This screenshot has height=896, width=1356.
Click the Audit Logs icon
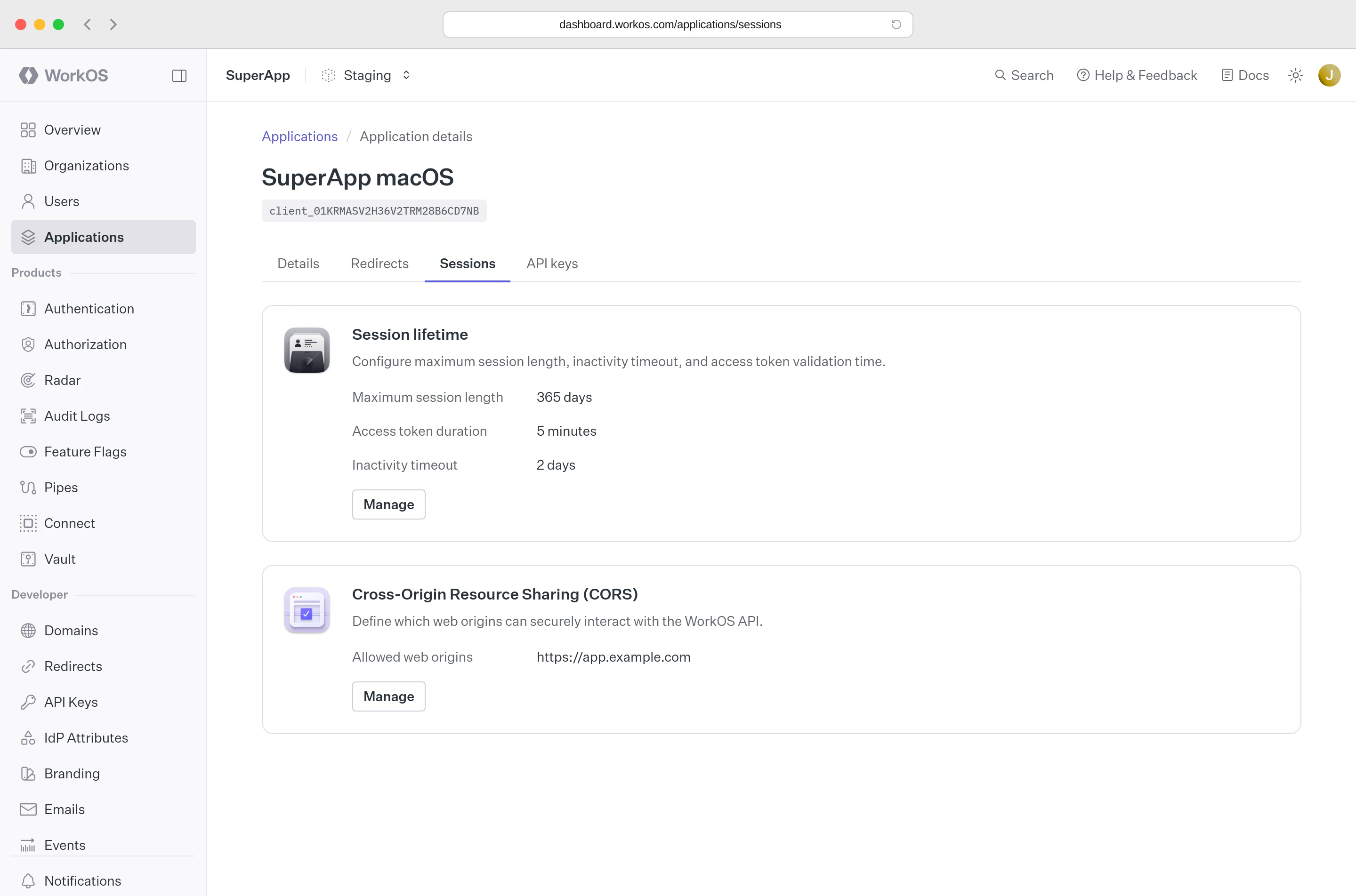pos(28,416)
